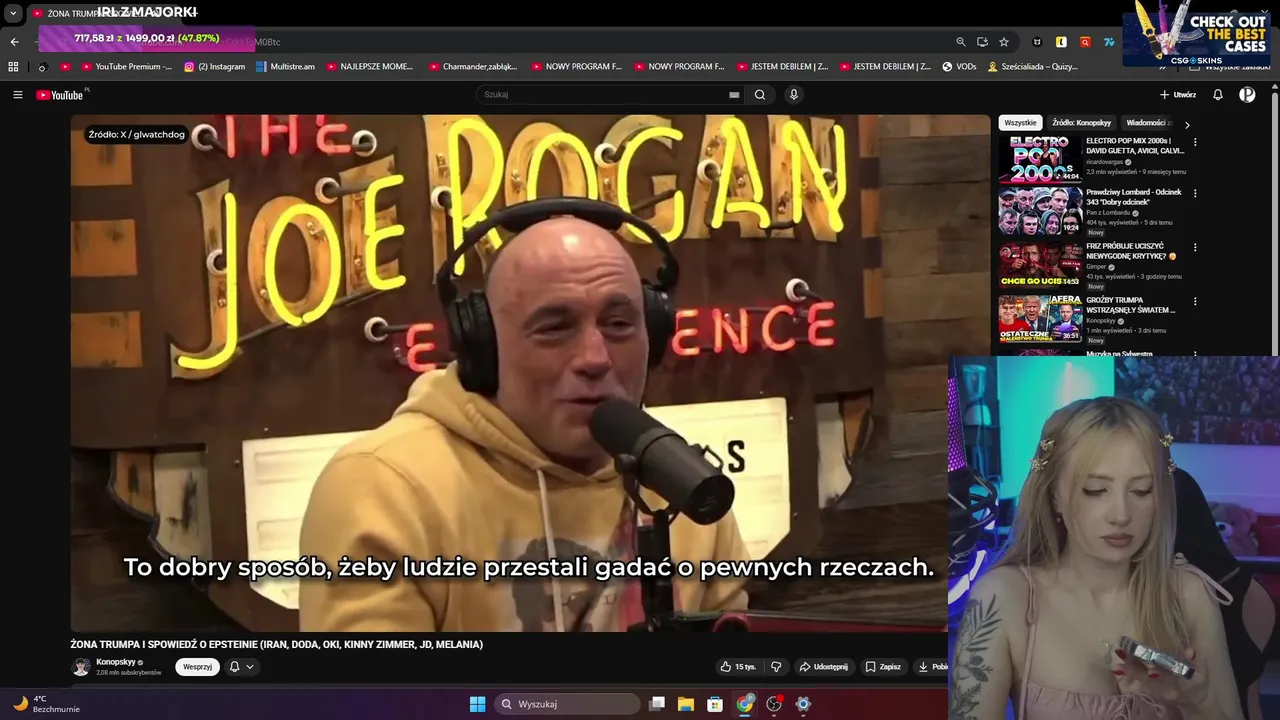The width and height of the screenshot is (1280, 720).
Task: Expand notification options chevron beside bell
Action: (x=250, y=667)
